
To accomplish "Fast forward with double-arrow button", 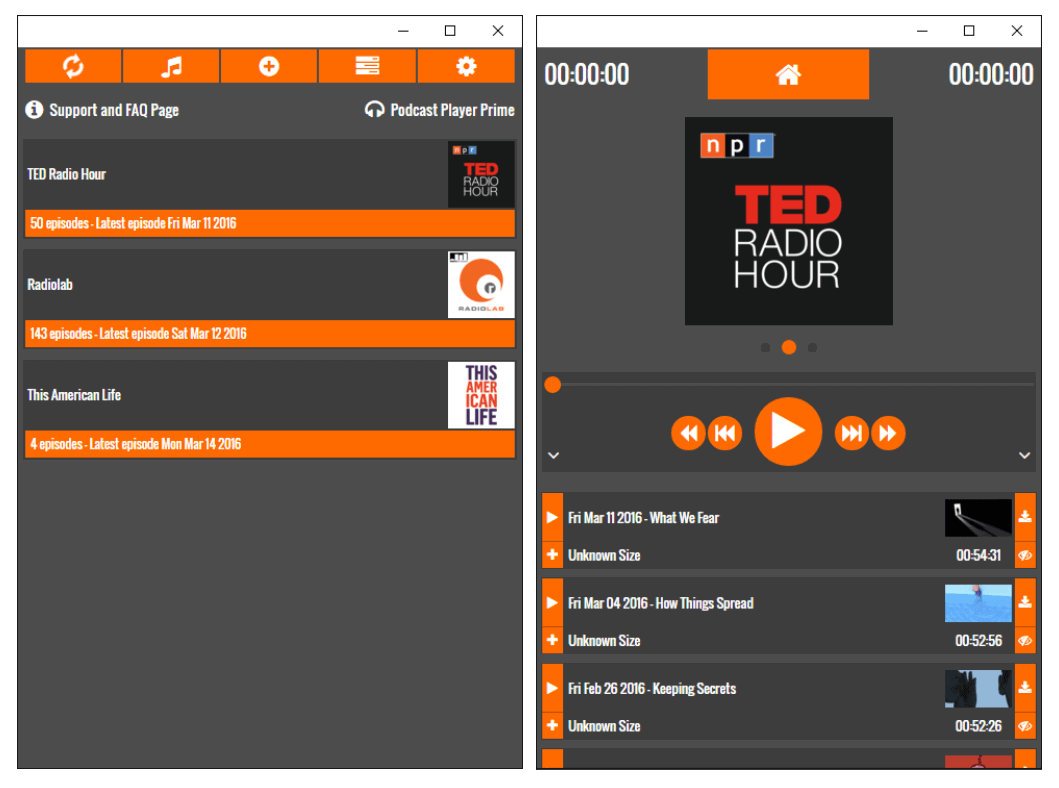I will pos(888,433).
